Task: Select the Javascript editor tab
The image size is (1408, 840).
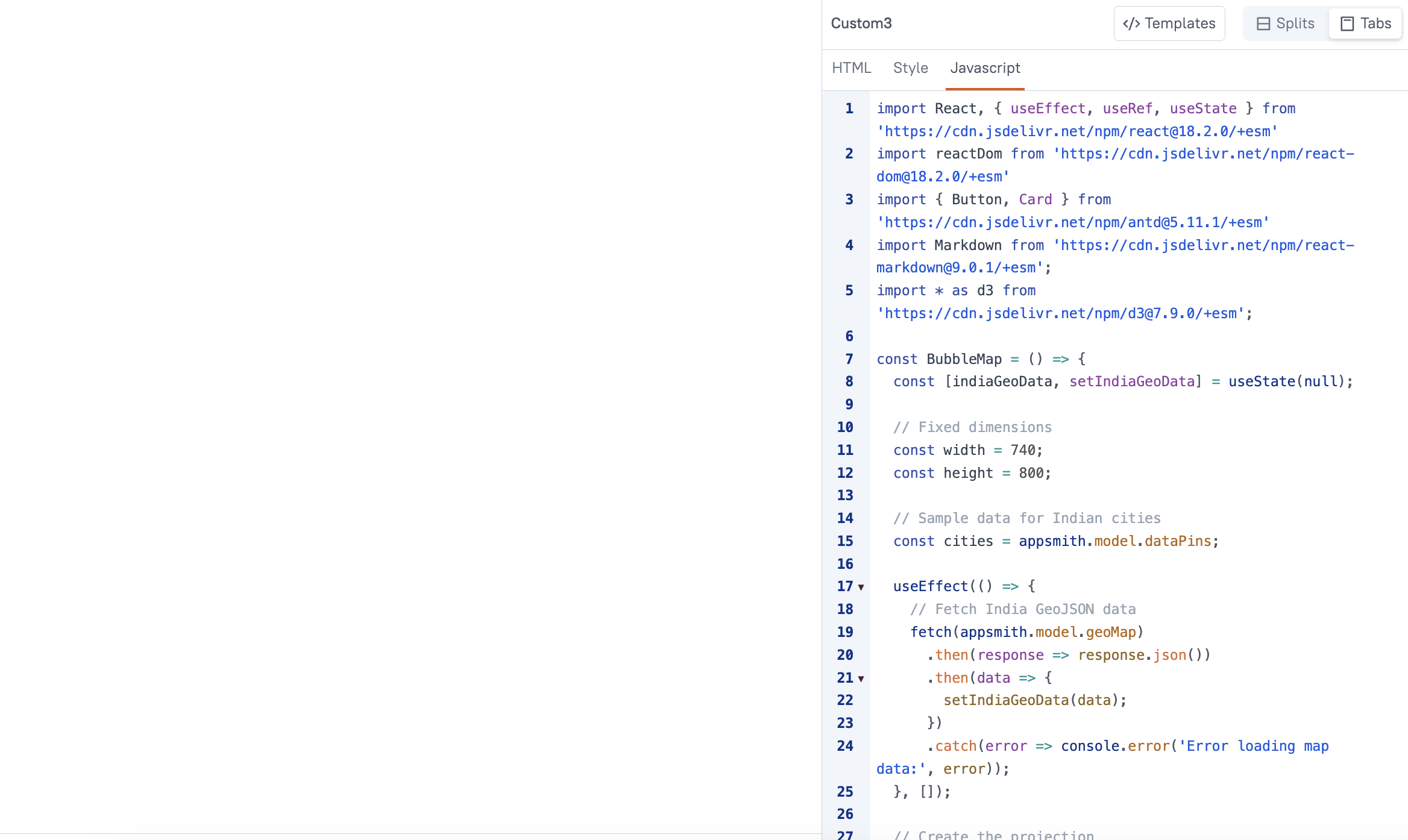Action: (x=985, y=68)
